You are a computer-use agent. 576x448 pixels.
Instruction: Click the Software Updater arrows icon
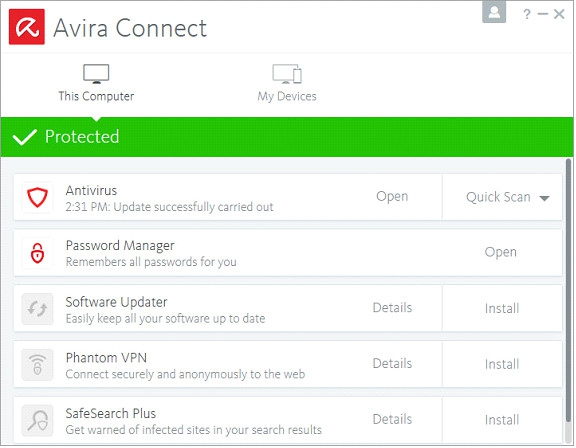point(37,309)
